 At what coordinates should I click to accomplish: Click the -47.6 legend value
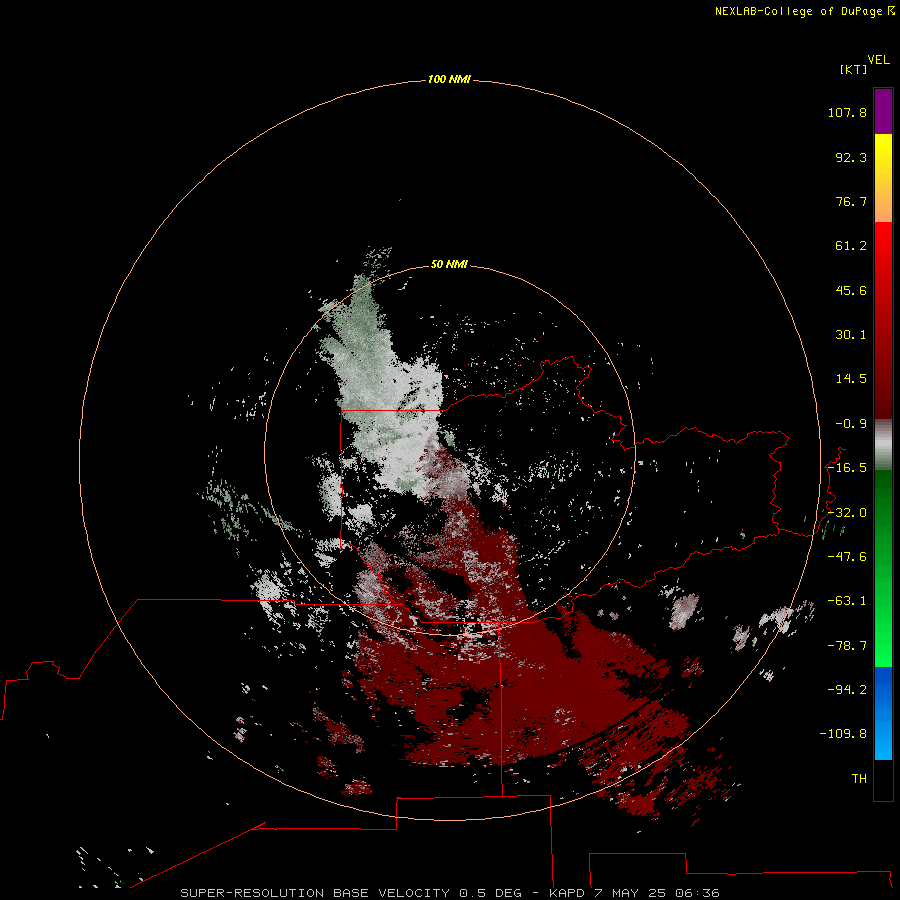tap(847, 557)
